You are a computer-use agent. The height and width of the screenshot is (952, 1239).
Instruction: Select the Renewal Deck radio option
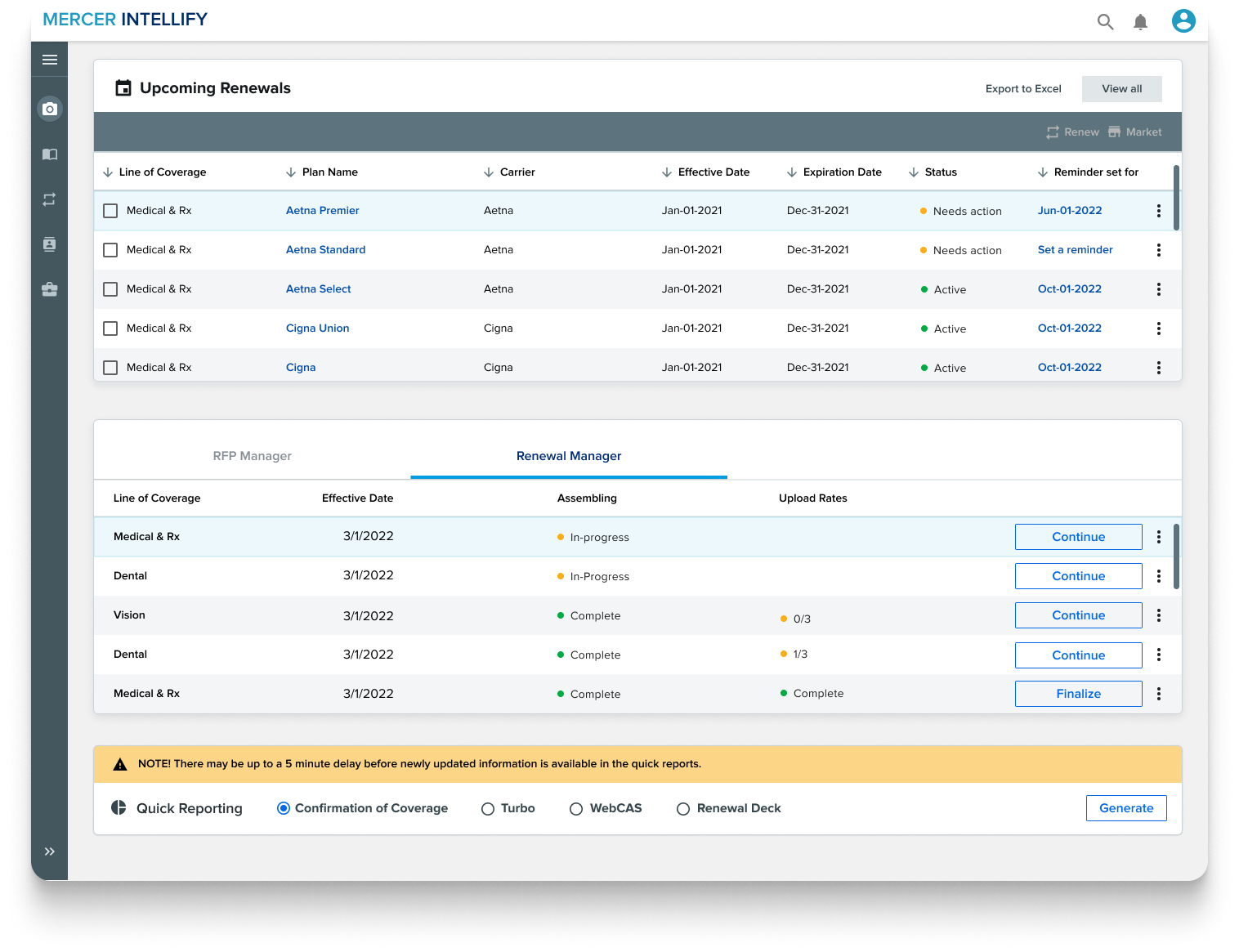(683, 809)
